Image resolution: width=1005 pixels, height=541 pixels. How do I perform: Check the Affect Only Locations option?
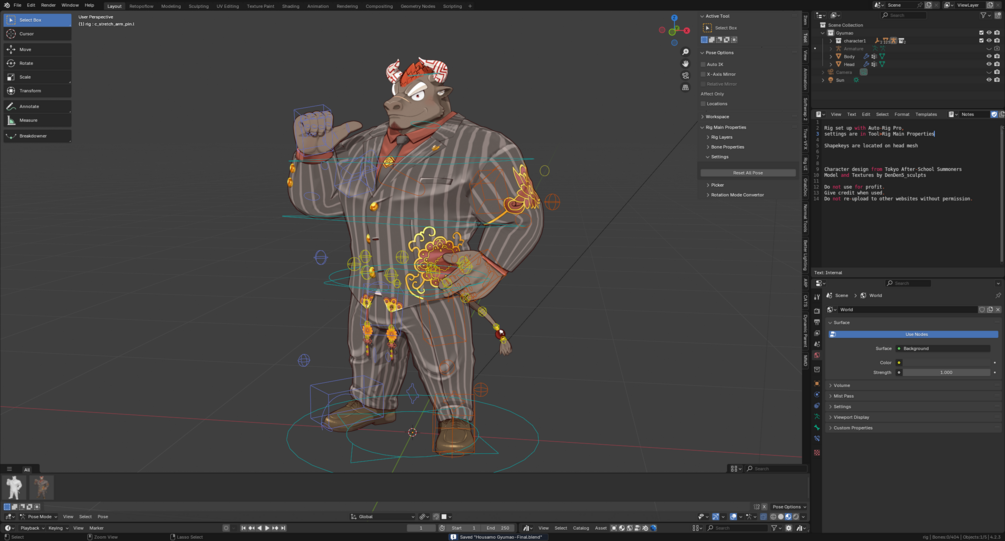point(703,104)
